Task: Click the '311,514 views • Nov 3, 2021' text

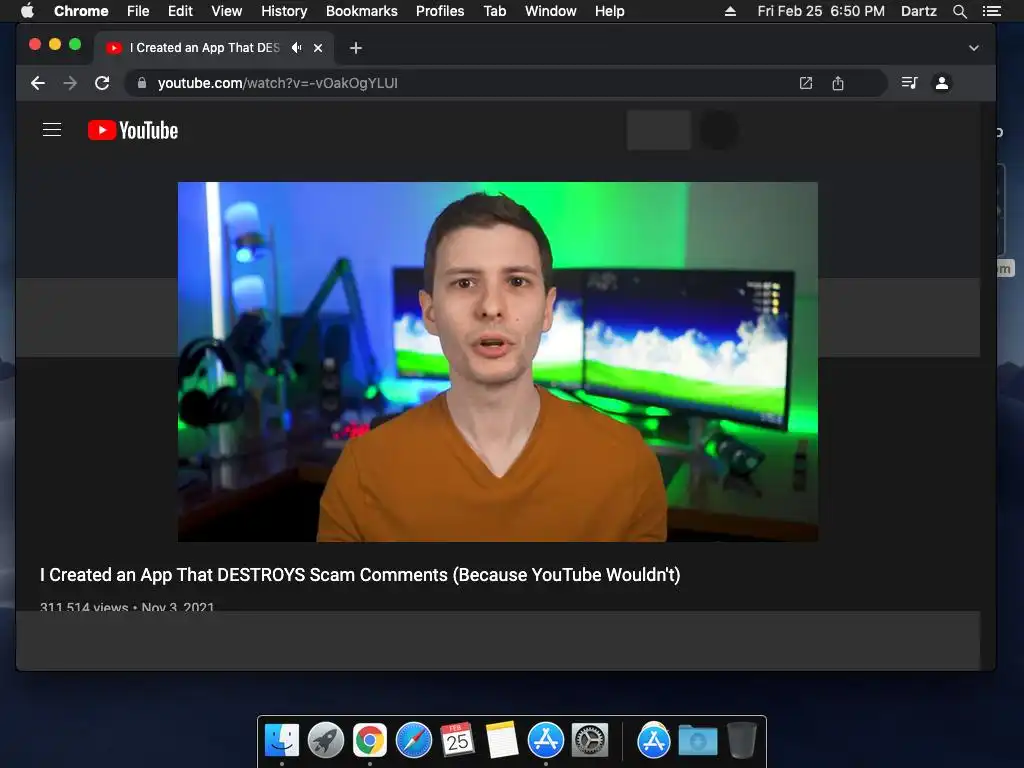Action: click(x=127, y=607)
